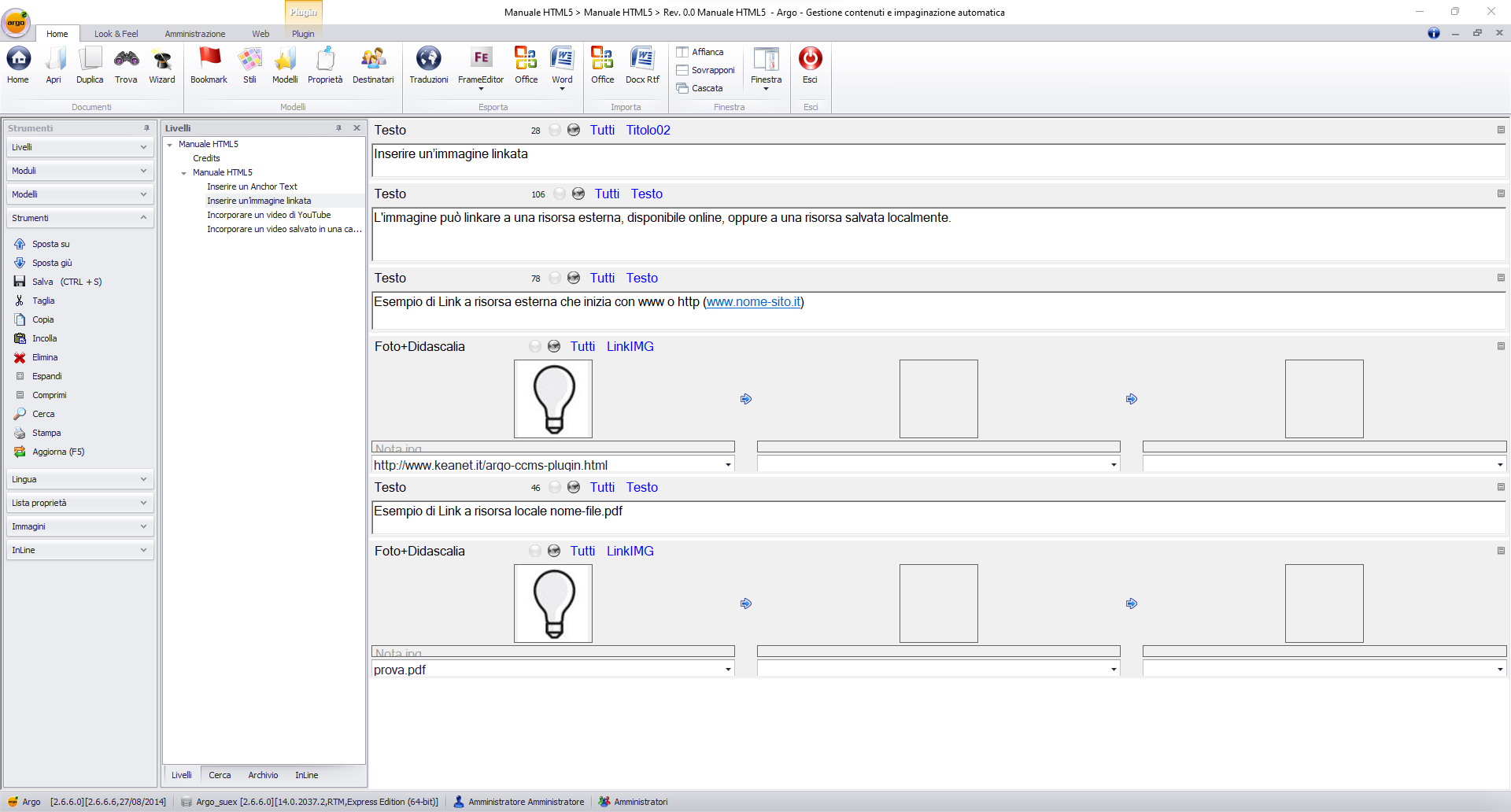Click the Esci power button to exit
The width and height of the screenshot is (1511, 812).
tap(810, 67)
